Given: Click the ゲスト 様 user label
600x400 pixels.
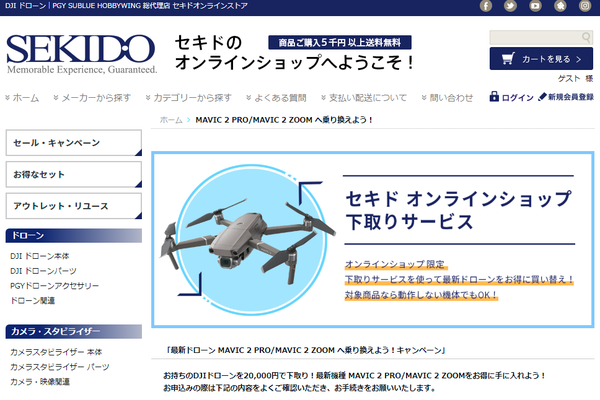Looking at the screenshot, I should [x=575, y=78].
